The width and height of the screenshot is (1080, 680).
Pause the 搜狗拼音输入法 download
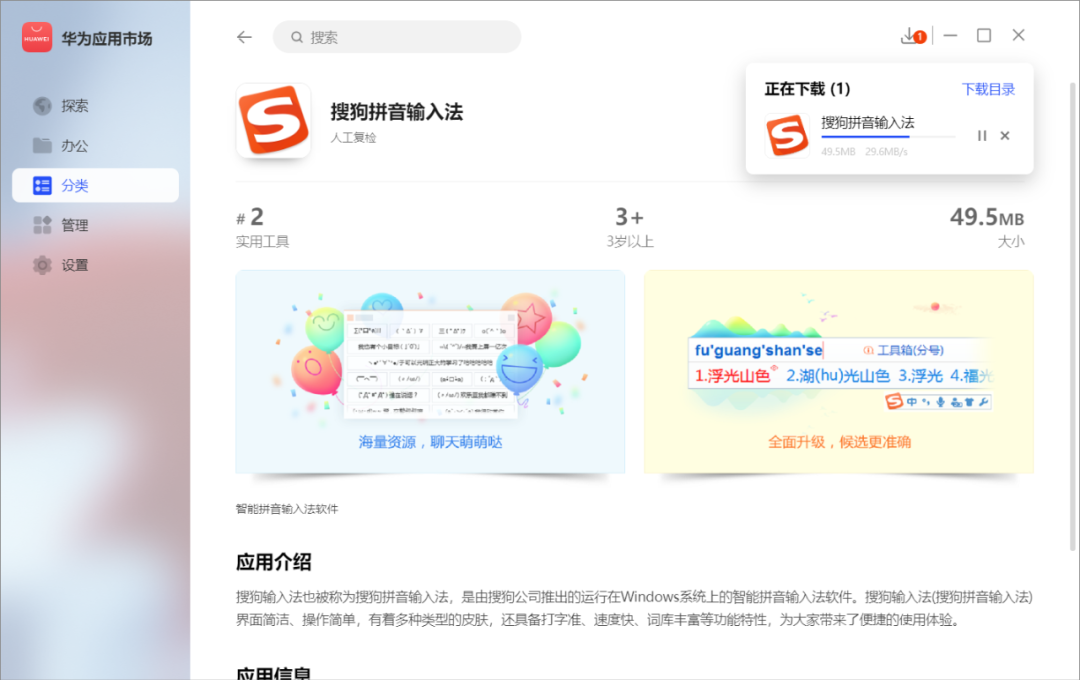[x=982, y=136]
